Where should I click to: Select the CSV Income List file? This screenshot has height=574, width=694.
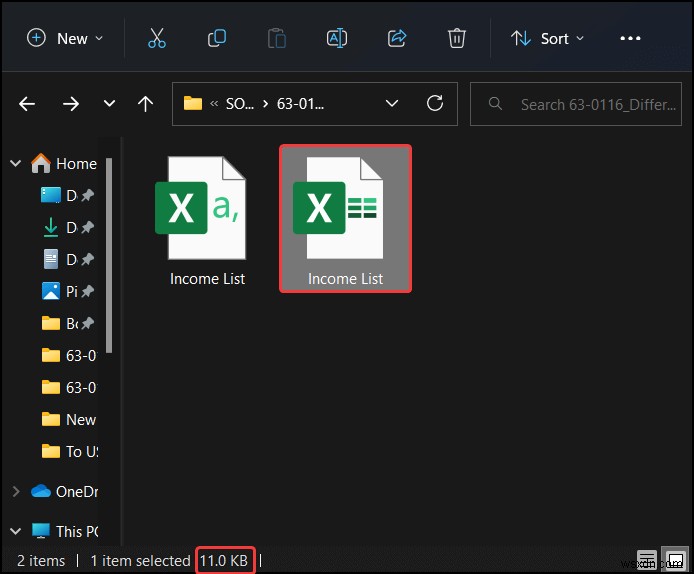coord(207,220)
